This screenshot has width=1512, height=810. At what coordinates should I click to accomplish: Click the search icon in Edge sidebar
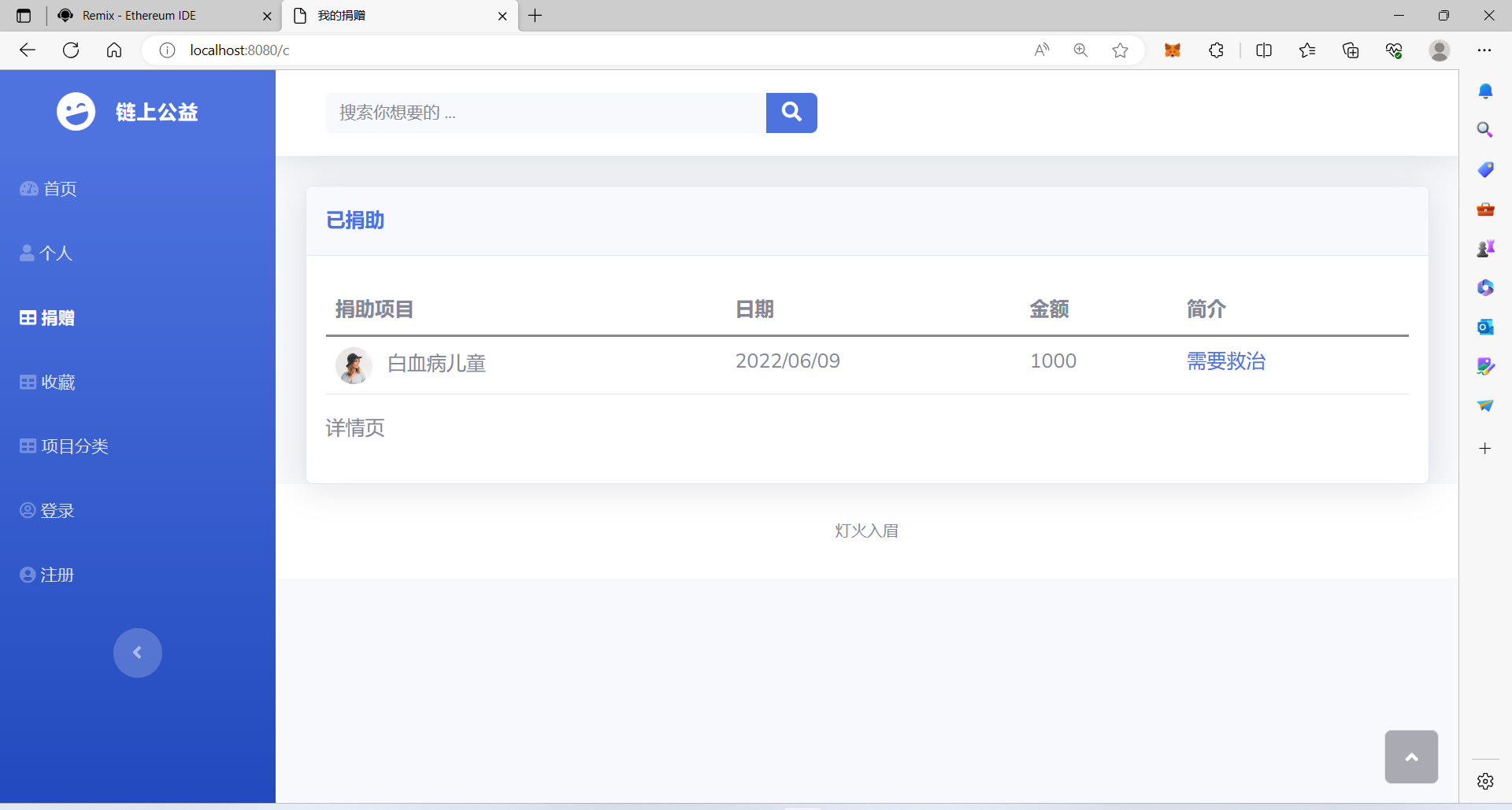[x=1485, y=130]
